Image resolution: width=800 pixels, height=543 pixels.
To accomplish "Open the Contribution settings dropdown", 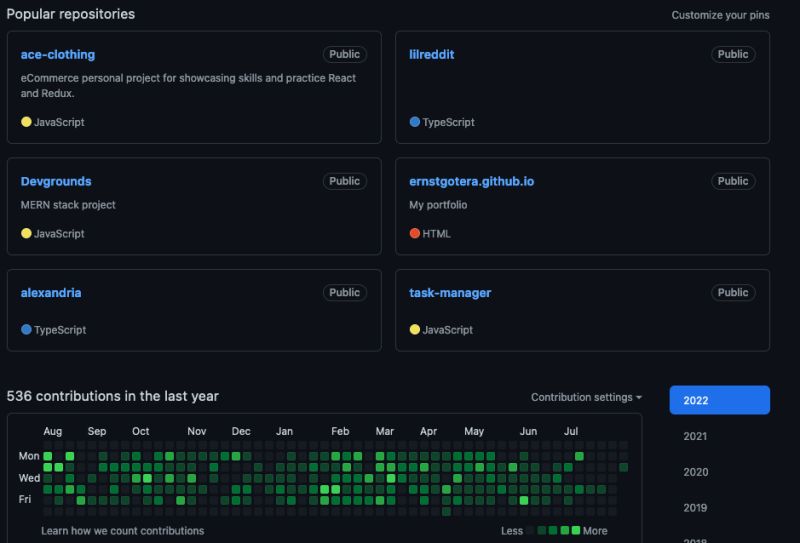I will (x=586, y=397).
